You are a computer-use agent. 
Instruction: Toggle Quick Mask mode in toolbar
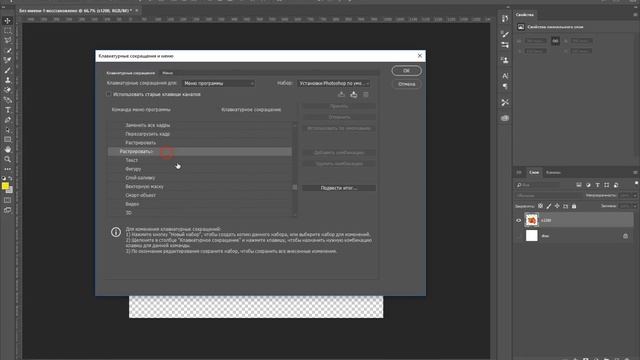(7, 200)
